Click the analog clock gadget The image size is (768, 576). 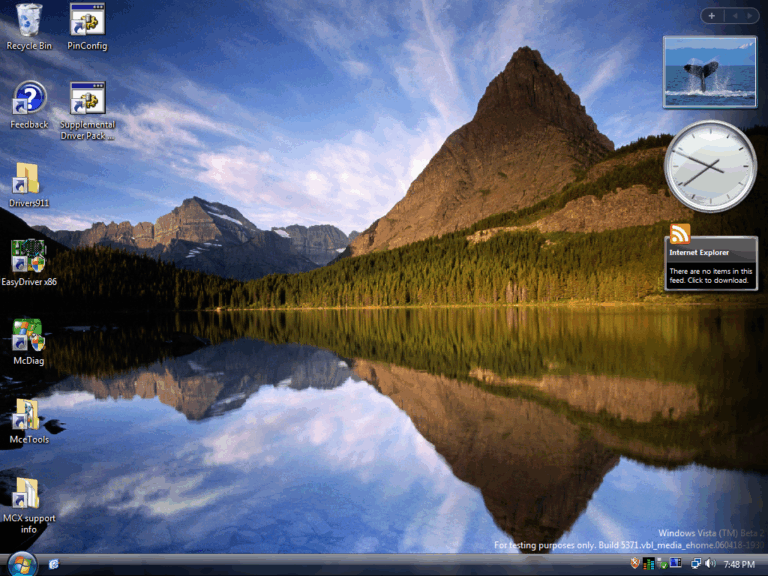[710, 166]
